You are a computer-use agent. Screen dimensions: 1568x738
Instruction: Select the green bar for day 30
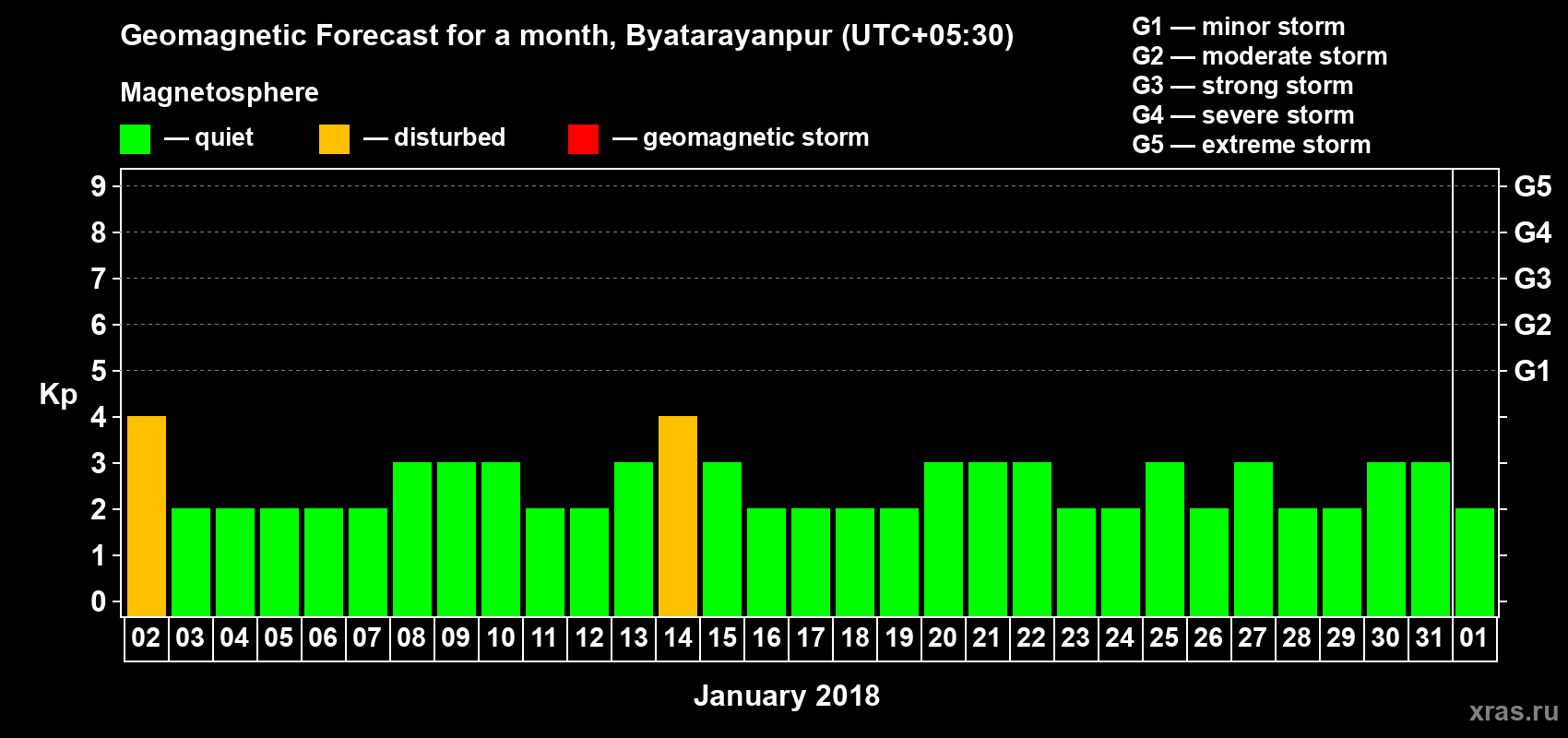click(1386, 539)
